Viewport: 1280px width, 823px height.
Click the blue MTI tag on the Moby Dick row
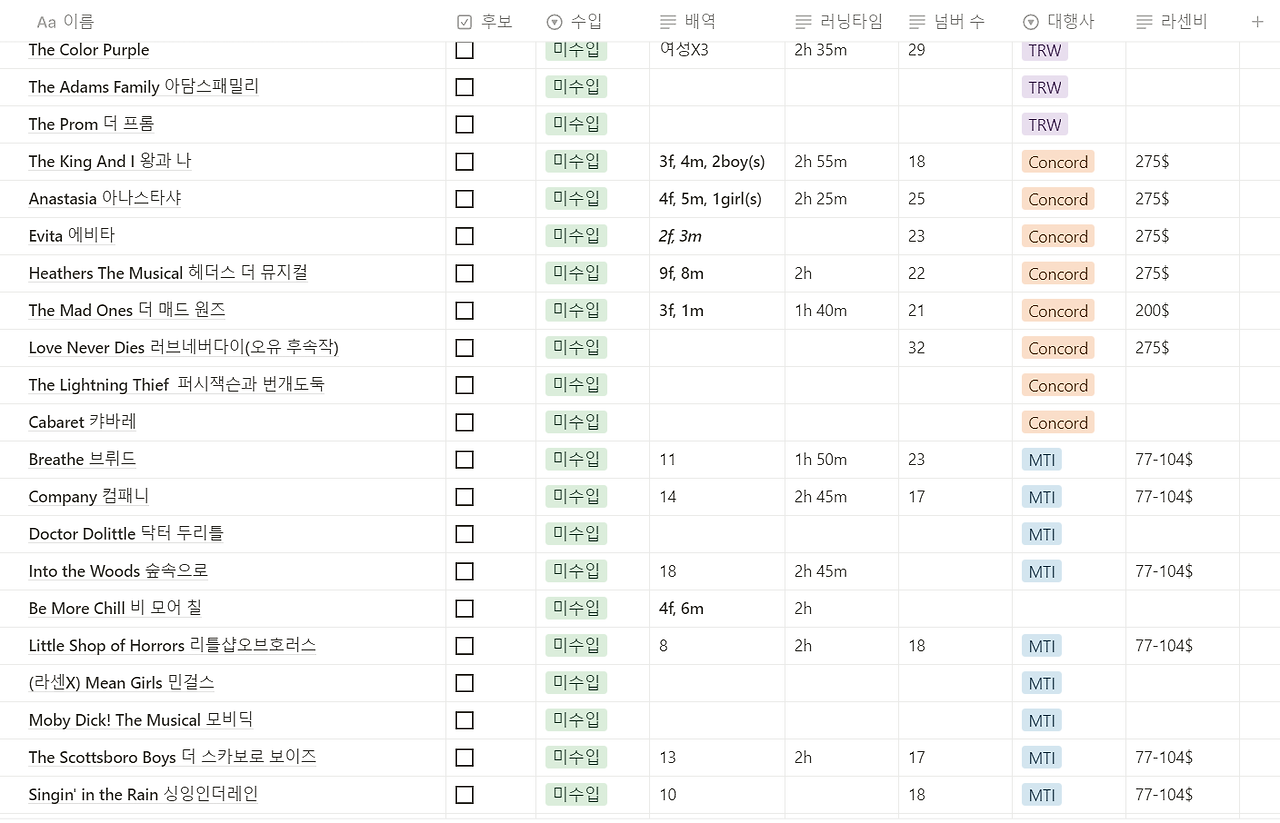[1041, 720]
